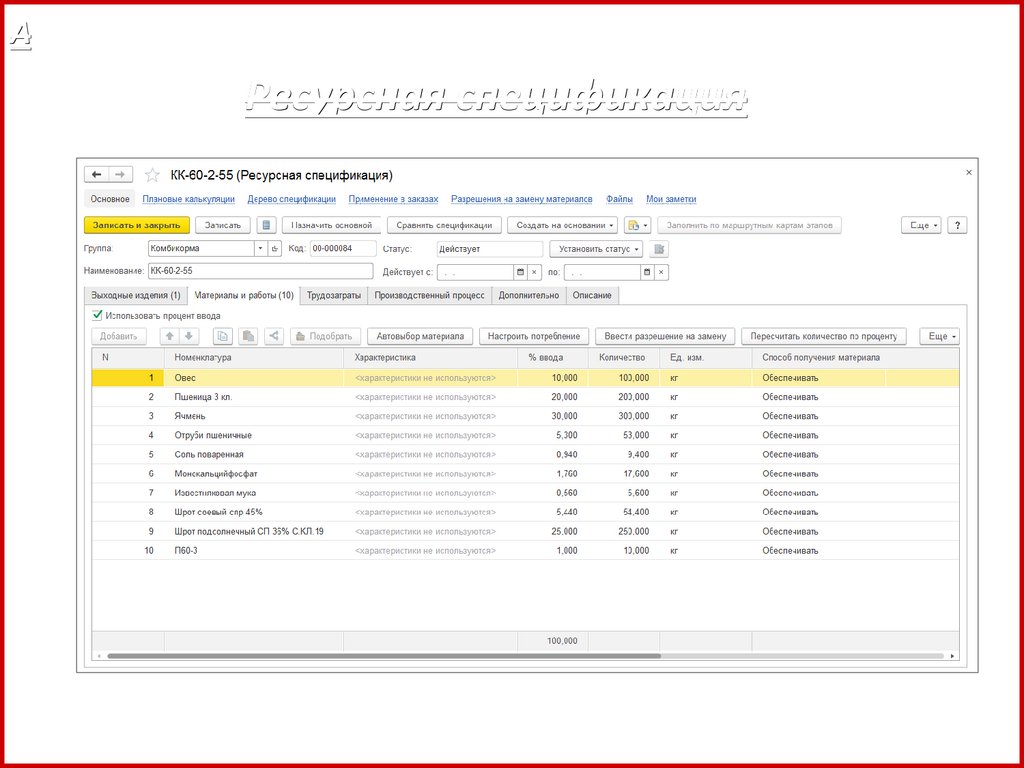This screenshot has height=768, width=1024.
Task: Switch to the Трудозатраты tab
Action: (x=334, y=295)
